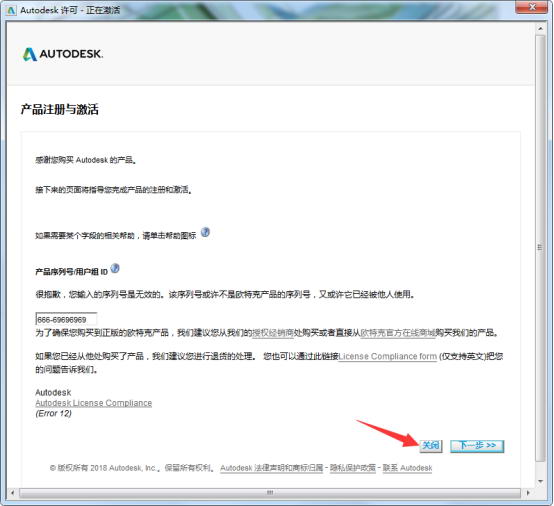Click the help icon beside the help text
This screenshot has height=506, width=554.
click(x=205, y=233)
